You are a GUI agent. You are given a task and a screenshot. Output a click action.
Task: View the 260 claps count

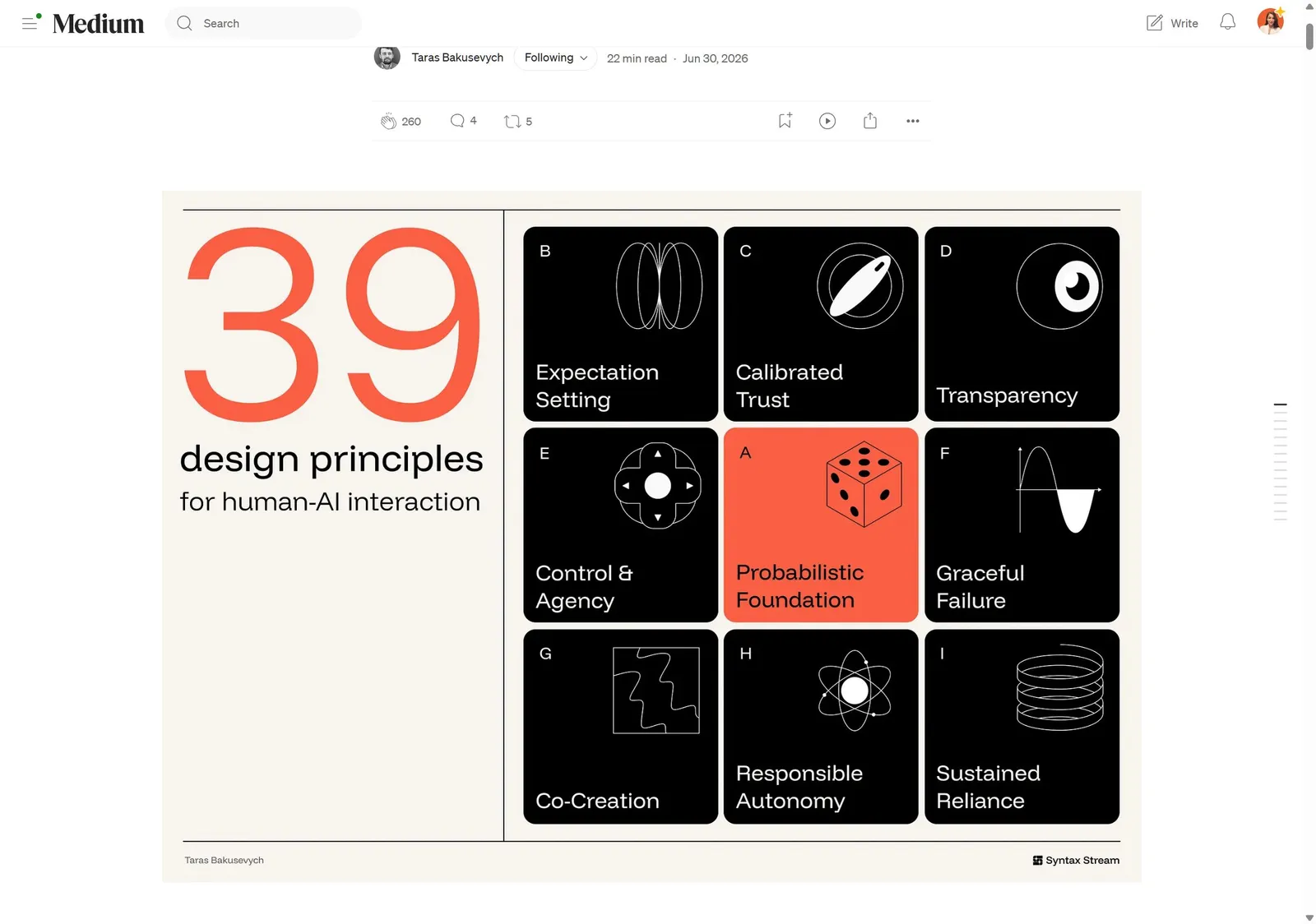tap(411, 122)
